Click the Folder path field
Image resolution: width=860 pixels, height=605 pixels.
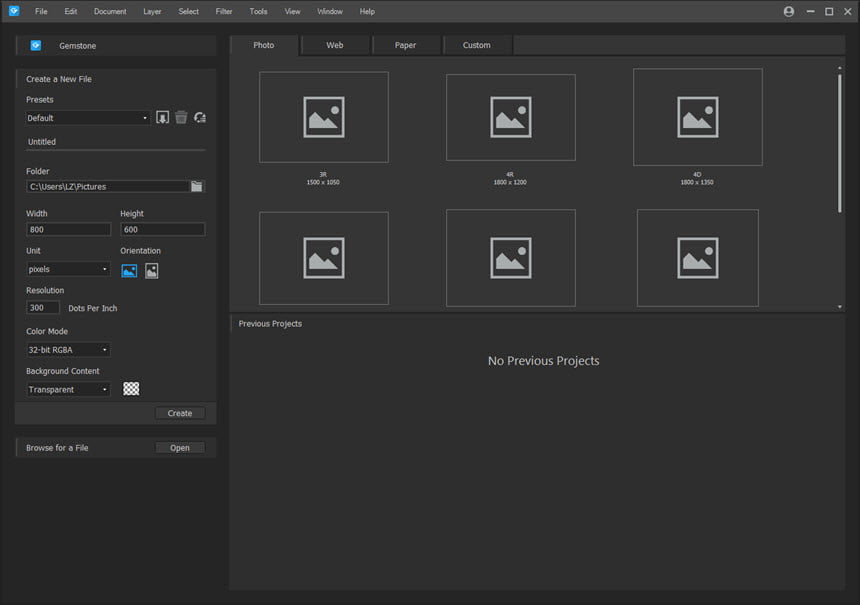coord(107,186)
